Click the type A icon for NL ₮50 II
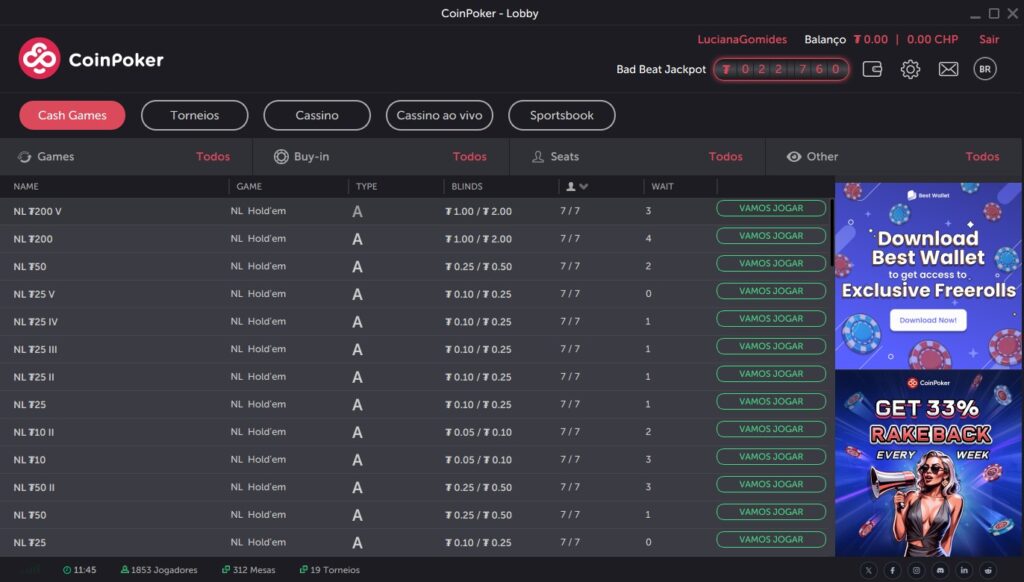 coord(357,487)
